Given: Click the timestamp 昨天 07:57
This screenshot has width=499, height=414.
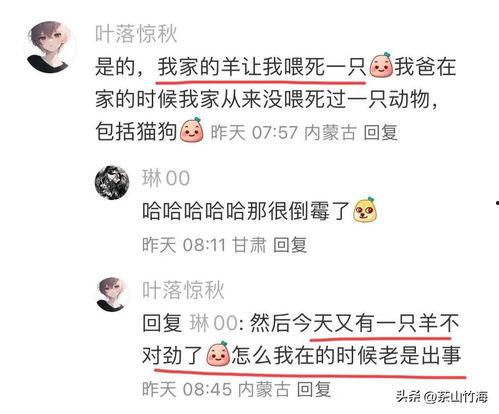Looking at the screenshot, I should [254, 132].
